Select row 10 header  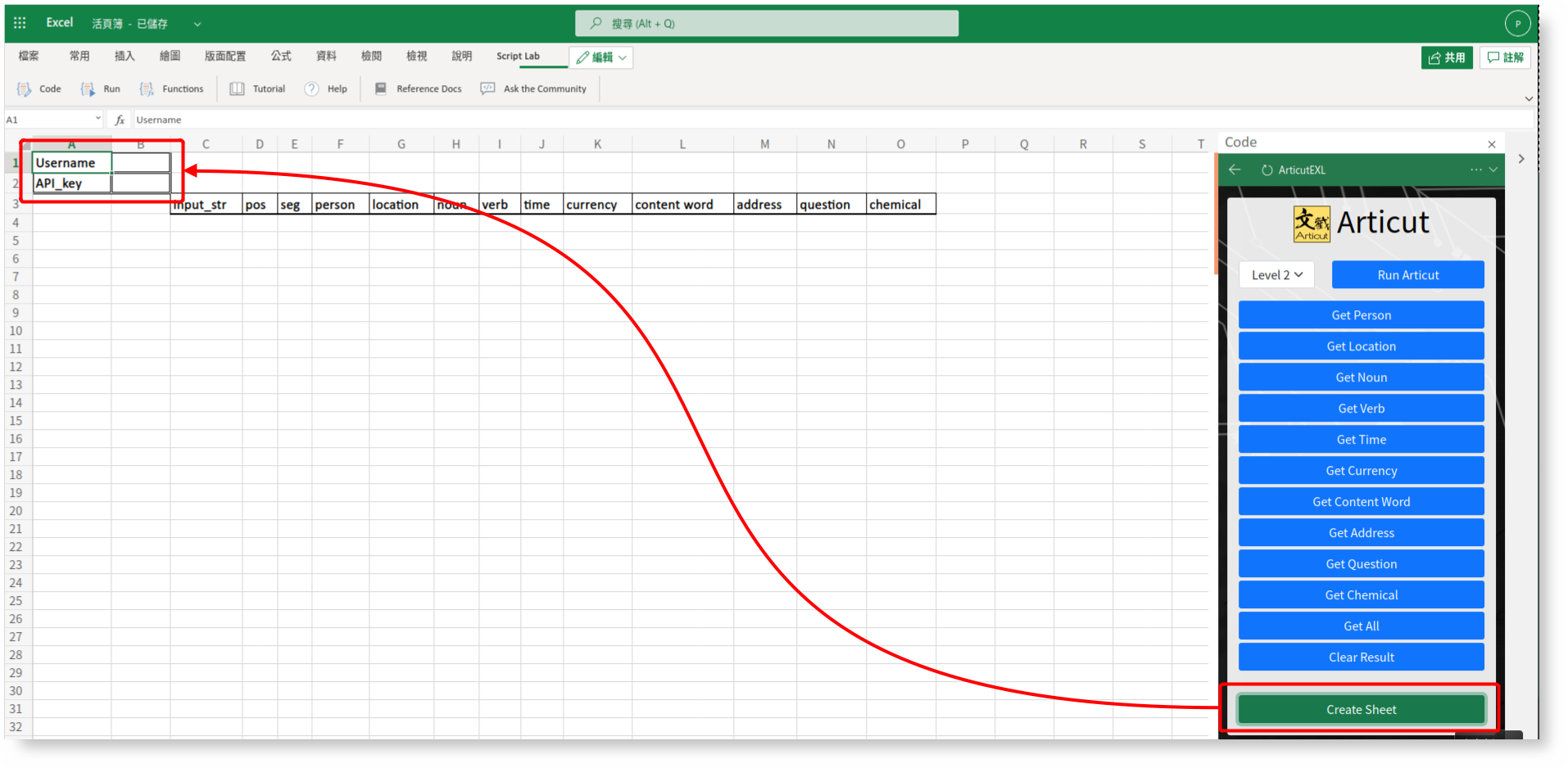pos(16,331)
